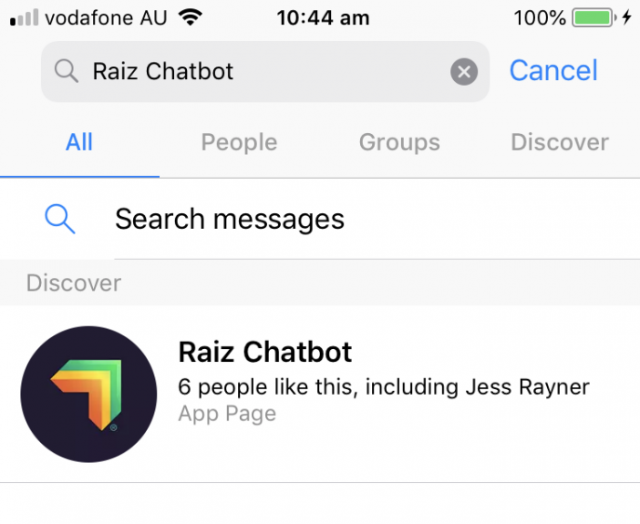Tap the Discover section header
This screenshot has height=524, width=640.
tap(73, 282)
